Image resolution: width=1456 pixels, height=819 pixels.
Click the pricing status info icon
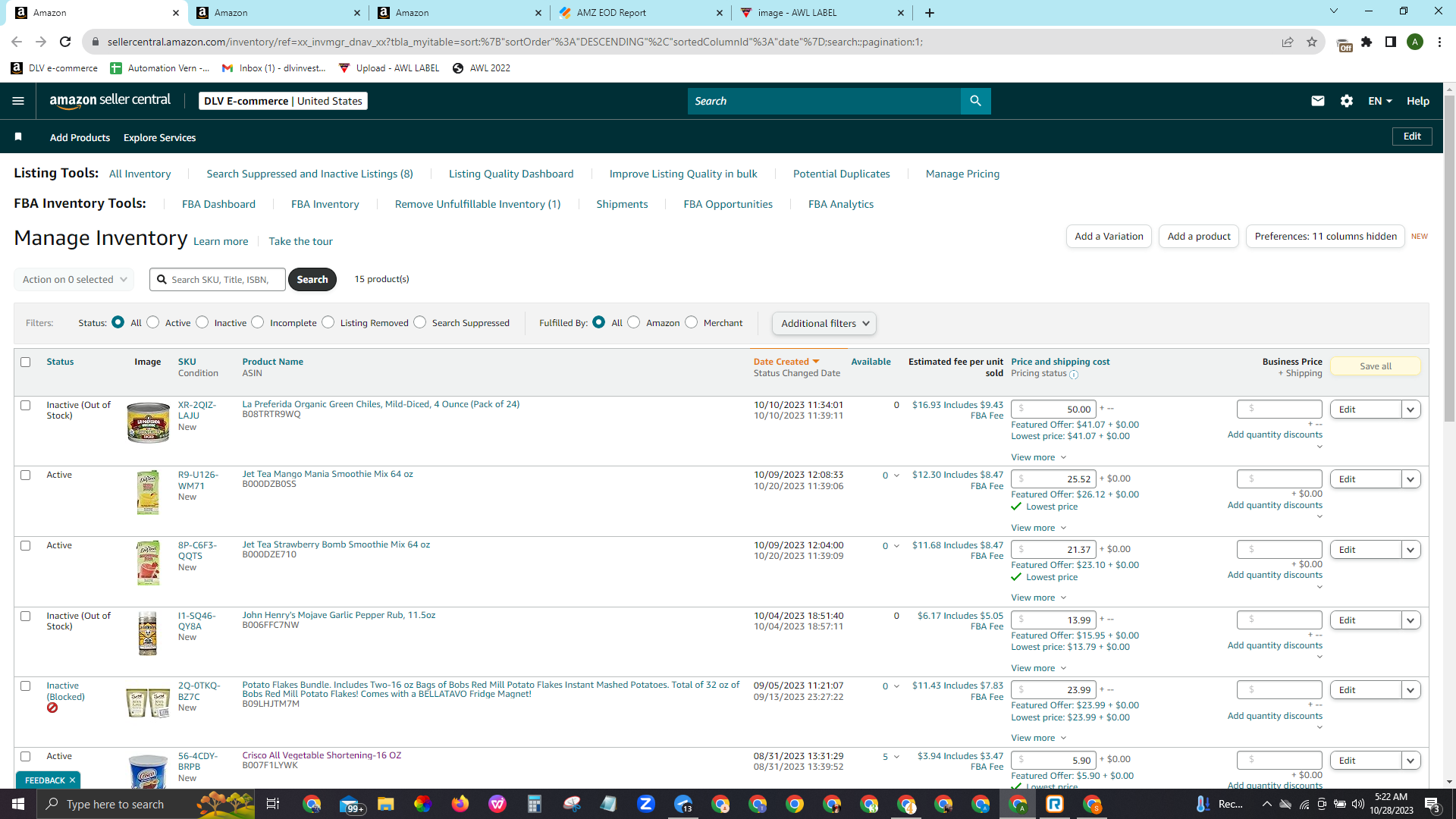1074,374
